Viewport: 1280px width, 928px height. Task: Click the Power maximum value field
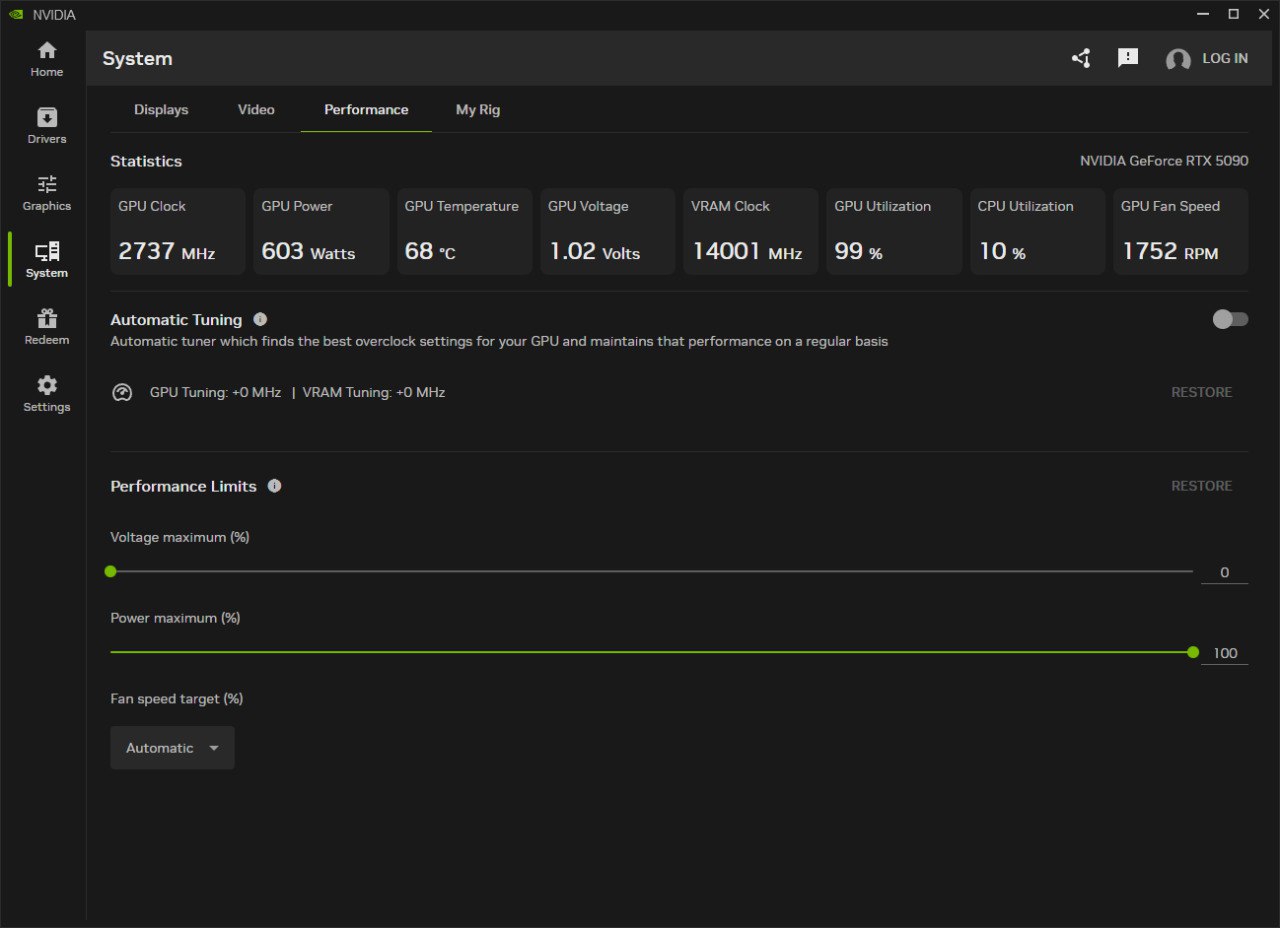coord(1225,653)
